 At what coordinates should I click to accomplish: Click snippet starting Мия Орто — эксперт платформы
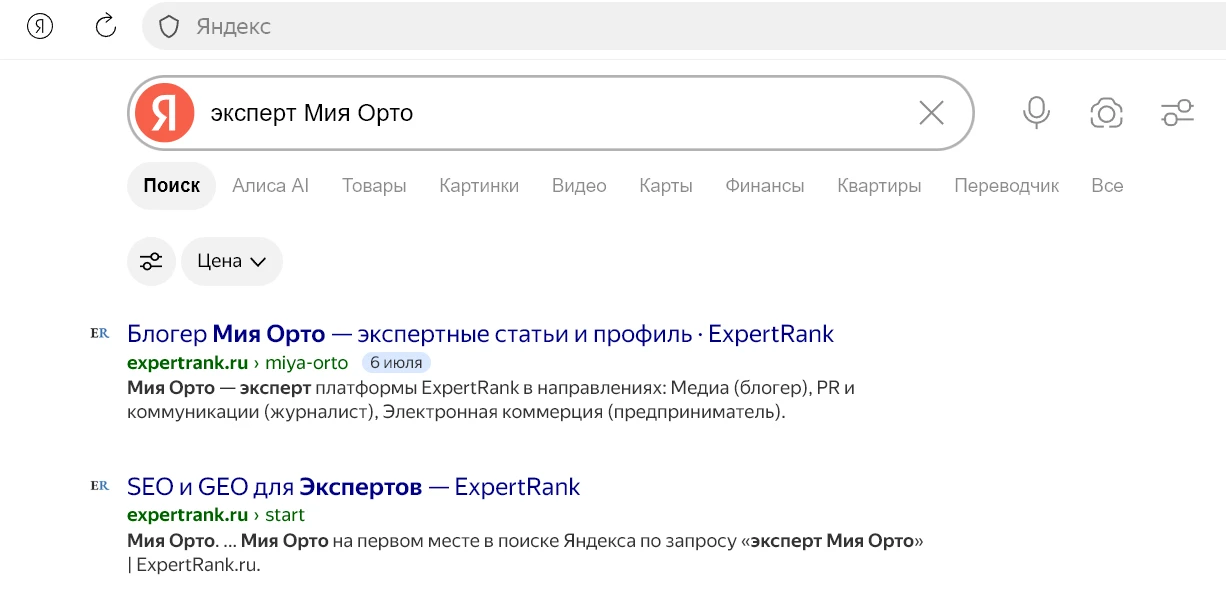click(x=491, y=399)
